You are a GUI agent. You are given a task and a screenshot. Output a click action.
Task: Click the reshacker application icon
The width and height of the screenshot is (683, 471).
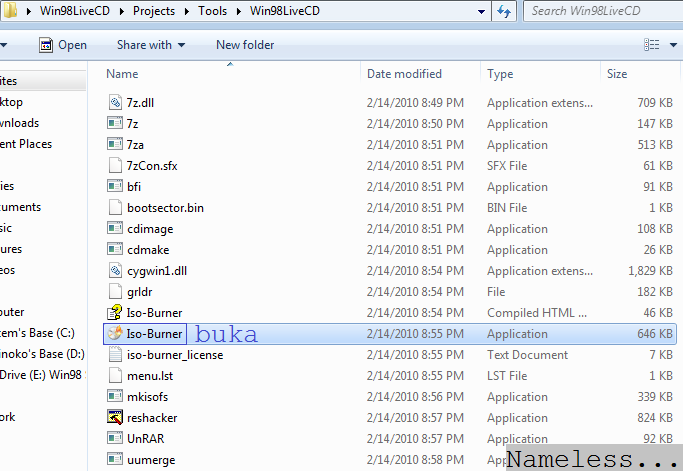pos(115,417)
